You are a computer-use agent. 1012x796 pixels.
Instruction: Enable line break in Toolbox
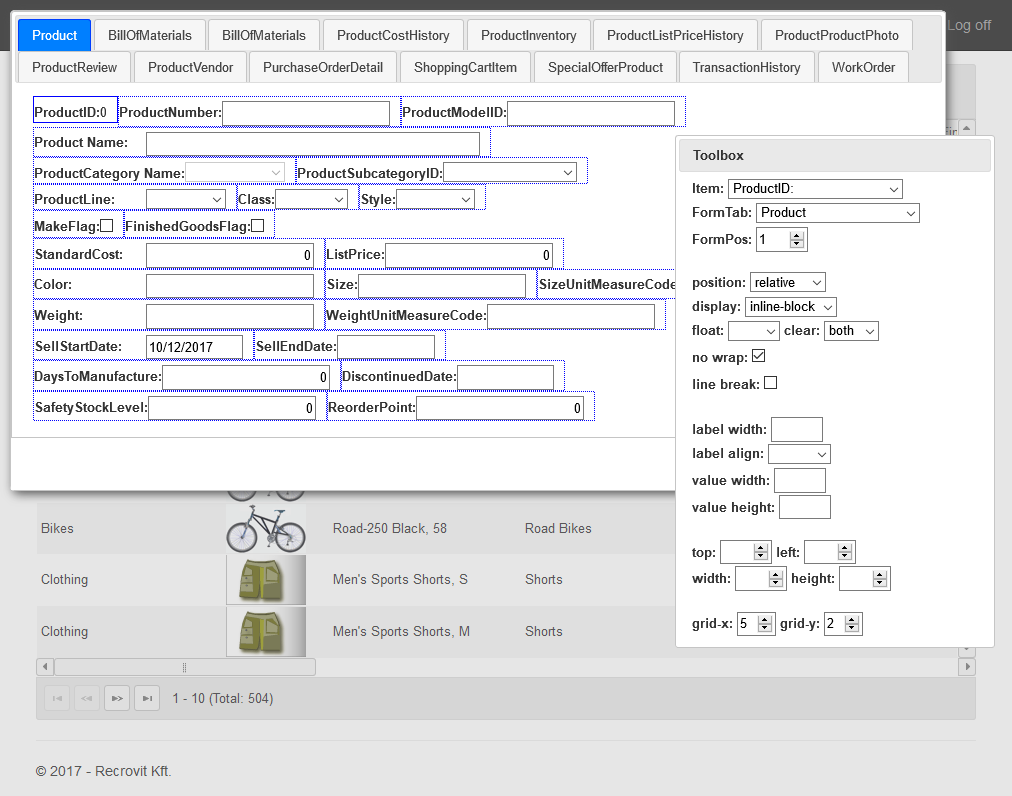click(770, 383)
